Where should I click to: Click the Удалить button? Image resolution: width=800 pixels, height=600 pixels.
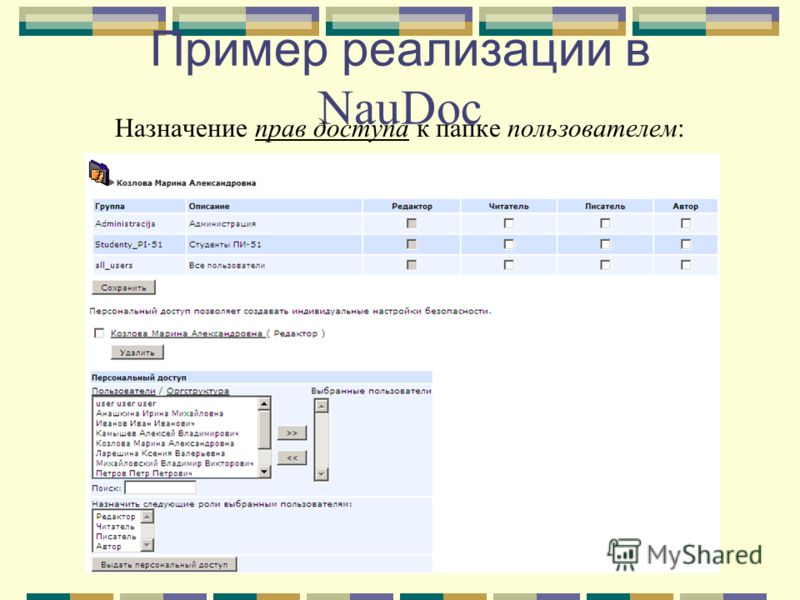[137, 353]
